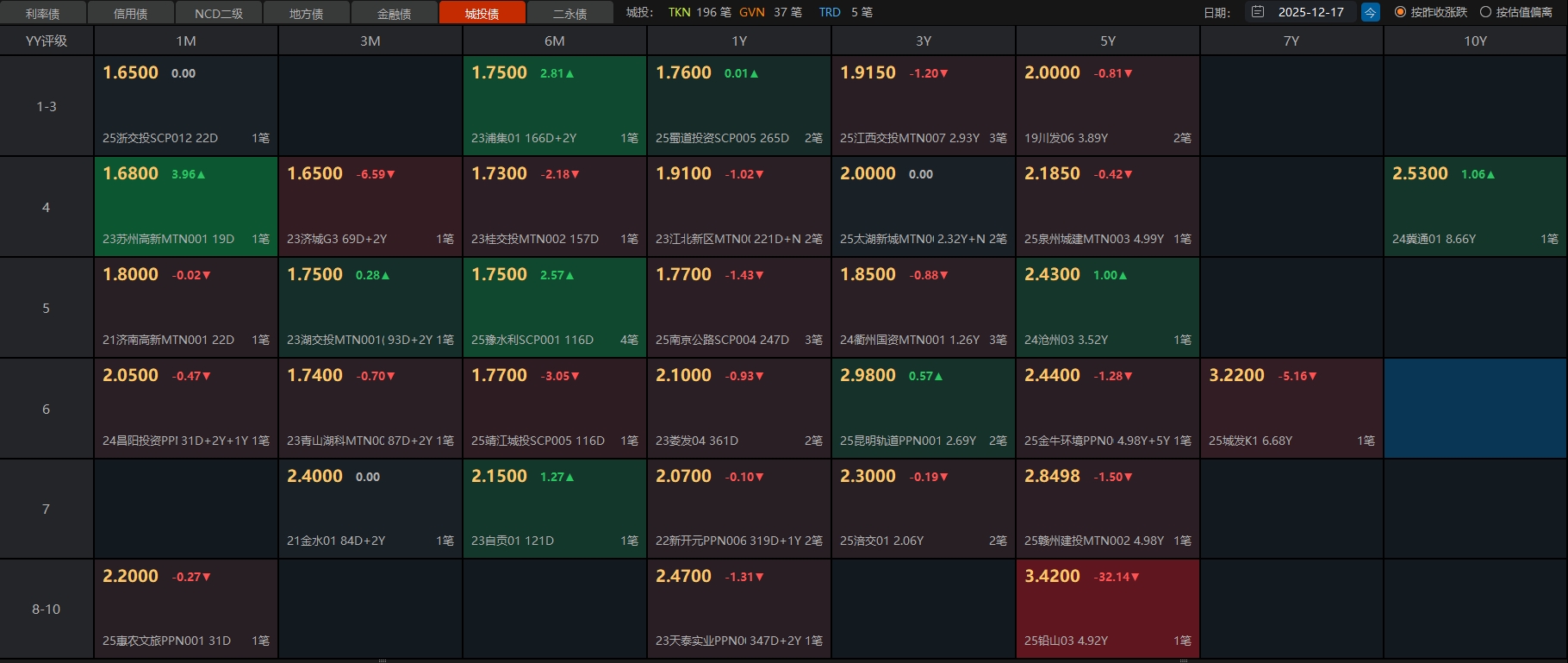Viewport: 1568px width, 663px height.
Task: Switch to the 利率债 tab
Action: point(43,13)
